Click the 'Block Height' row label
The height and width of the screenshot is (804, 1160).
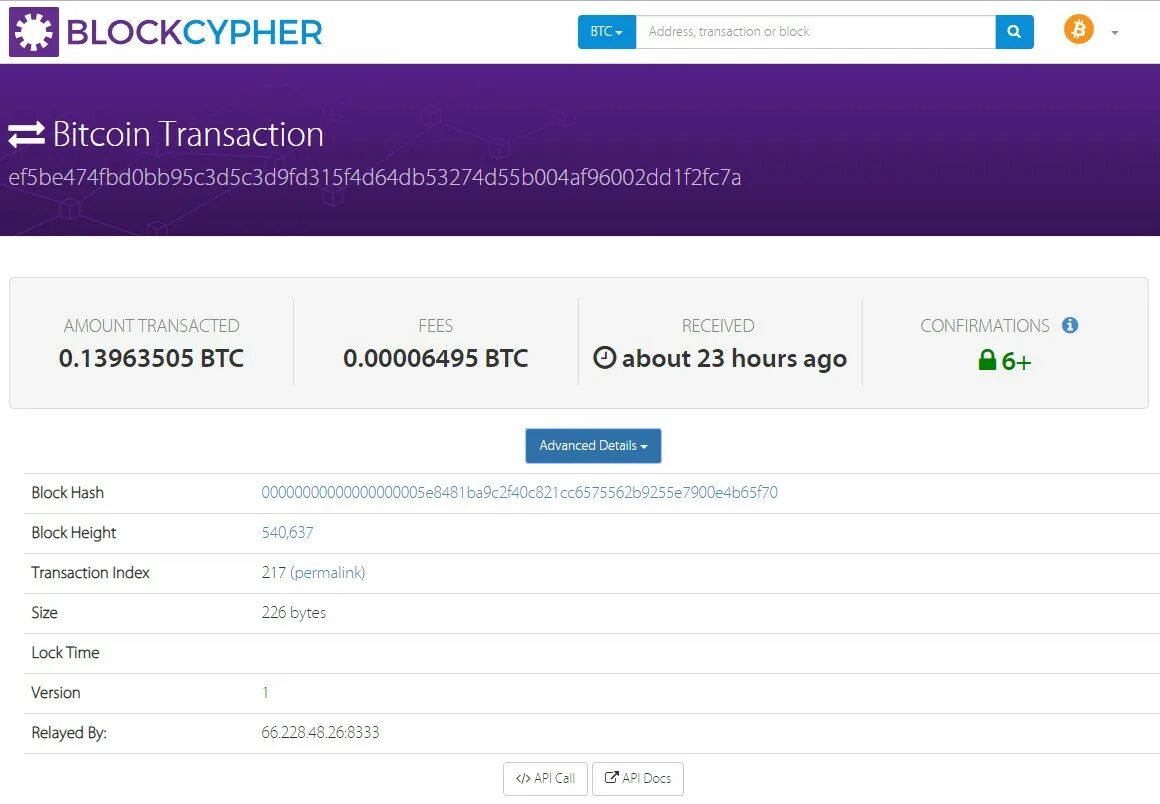point(73,533)
